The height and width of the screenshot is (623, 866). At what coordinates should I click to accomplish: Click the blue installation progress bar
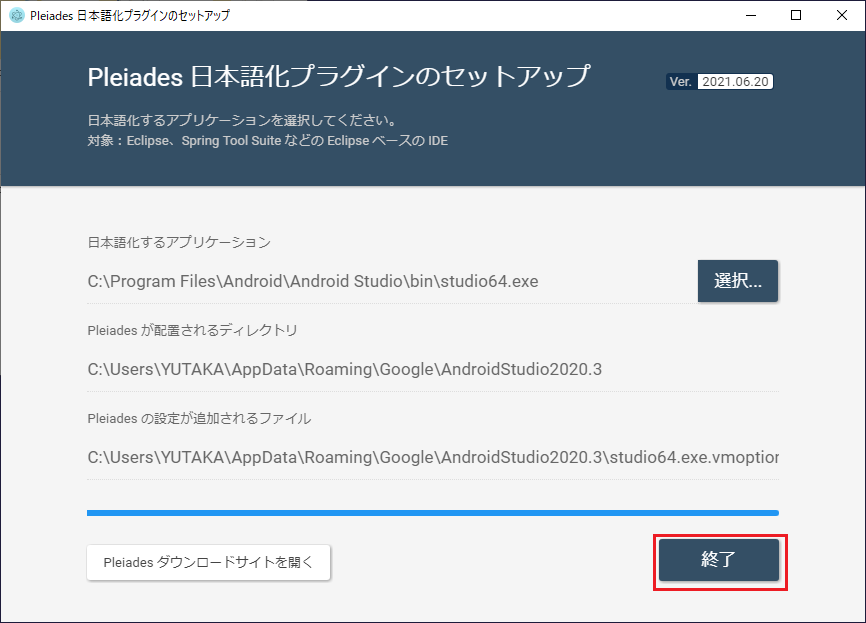pos(432,513)
